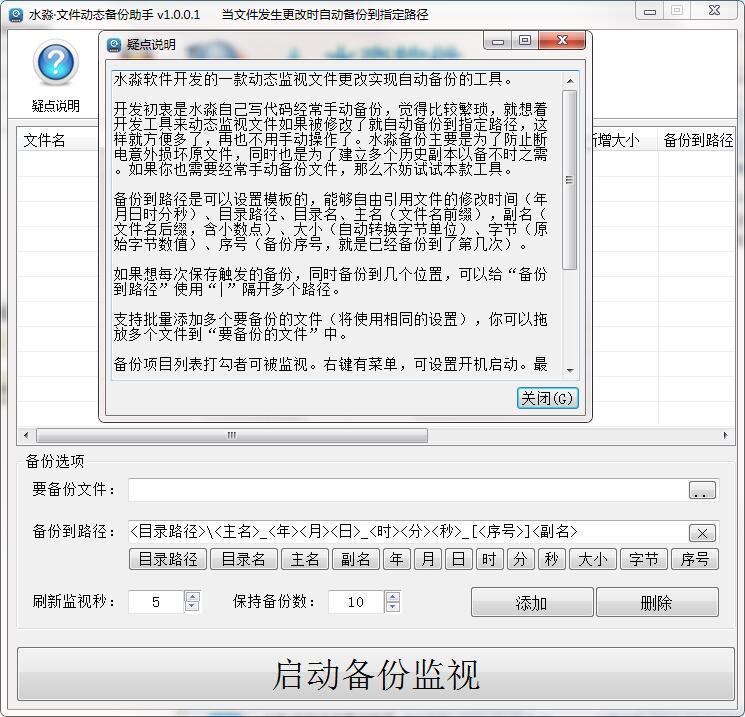Click the main window title bar app icon
745x717 pixels.
click(x=16, y=15)
